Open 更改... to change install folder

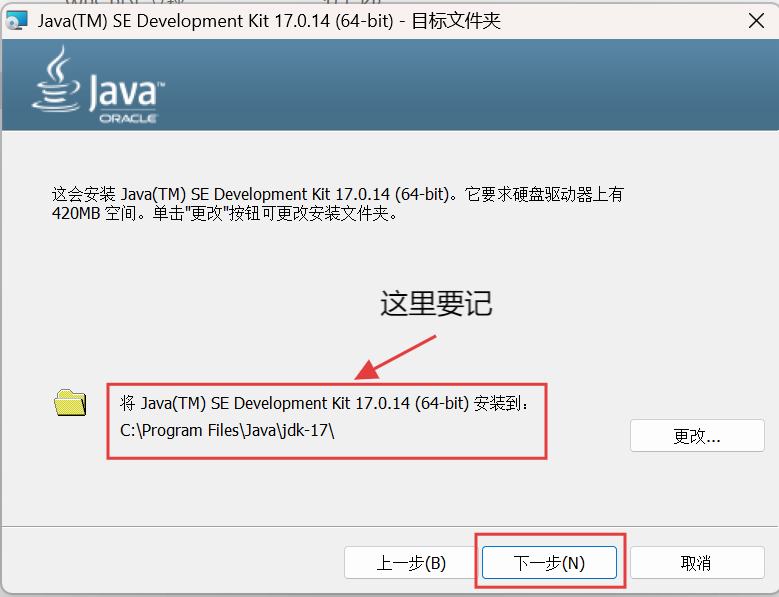697,436
